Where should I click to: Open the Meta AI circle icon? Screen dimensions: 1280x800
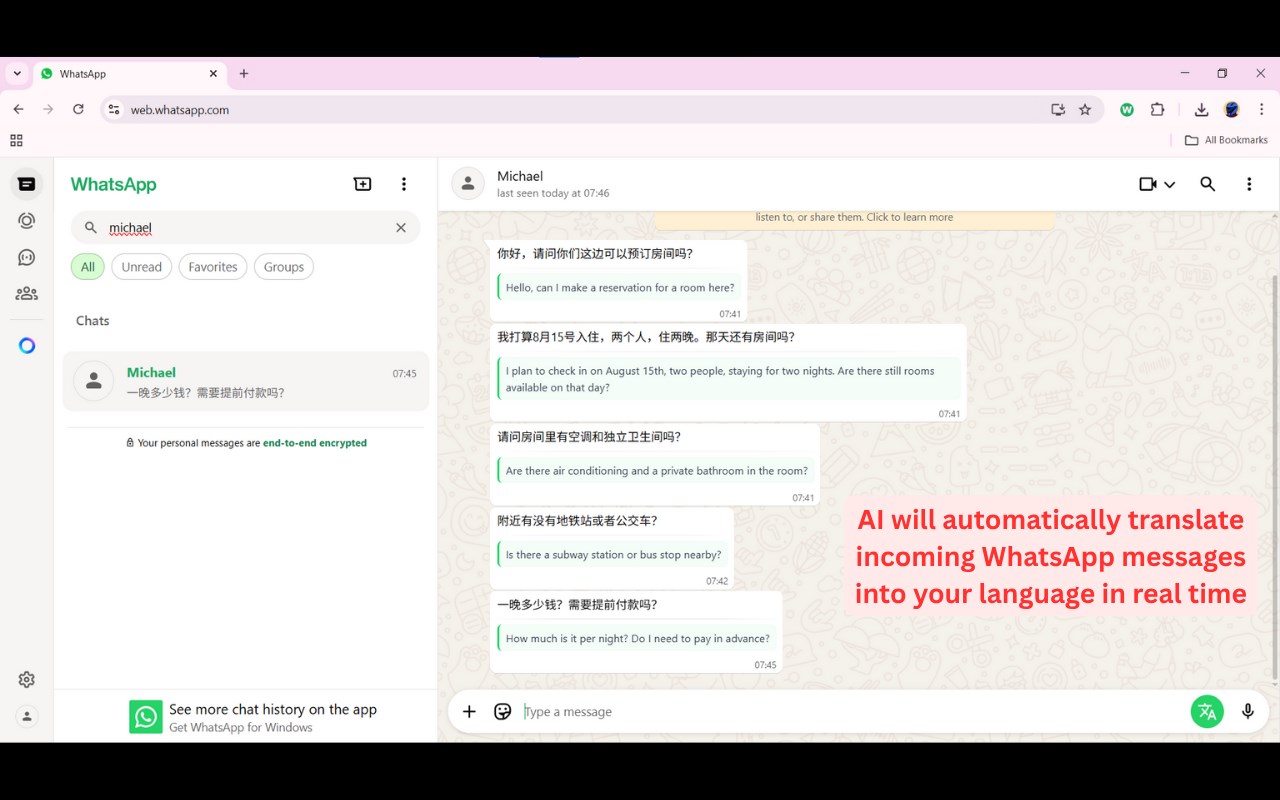tap(27, 346)
